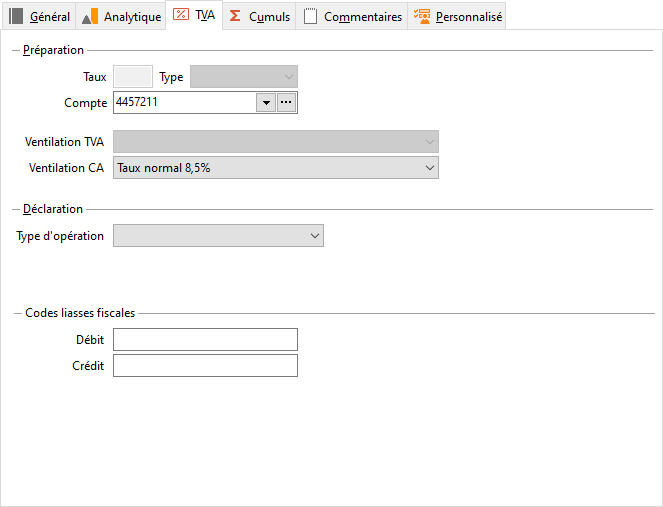663x507 pixels.
Task: Open the Type dropdown
Action: point(244,77)
